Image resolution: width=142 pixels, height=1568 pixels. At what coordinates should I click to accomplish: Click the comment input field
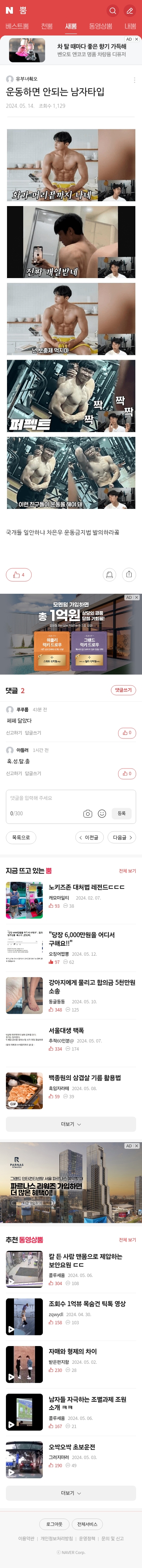pos(71,798)
